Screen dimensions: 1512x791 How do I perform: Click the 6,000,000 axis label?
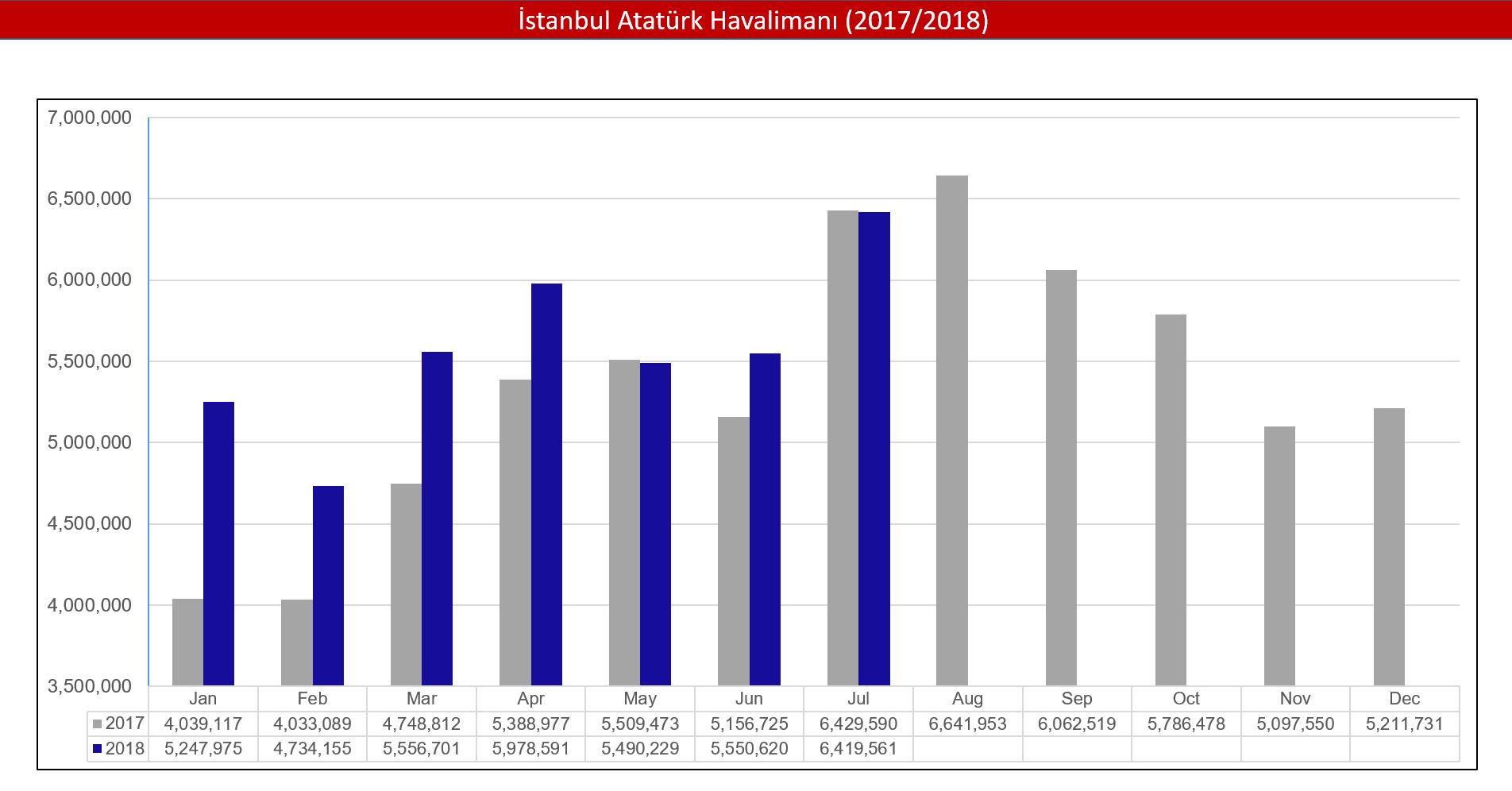click(90, 280)
